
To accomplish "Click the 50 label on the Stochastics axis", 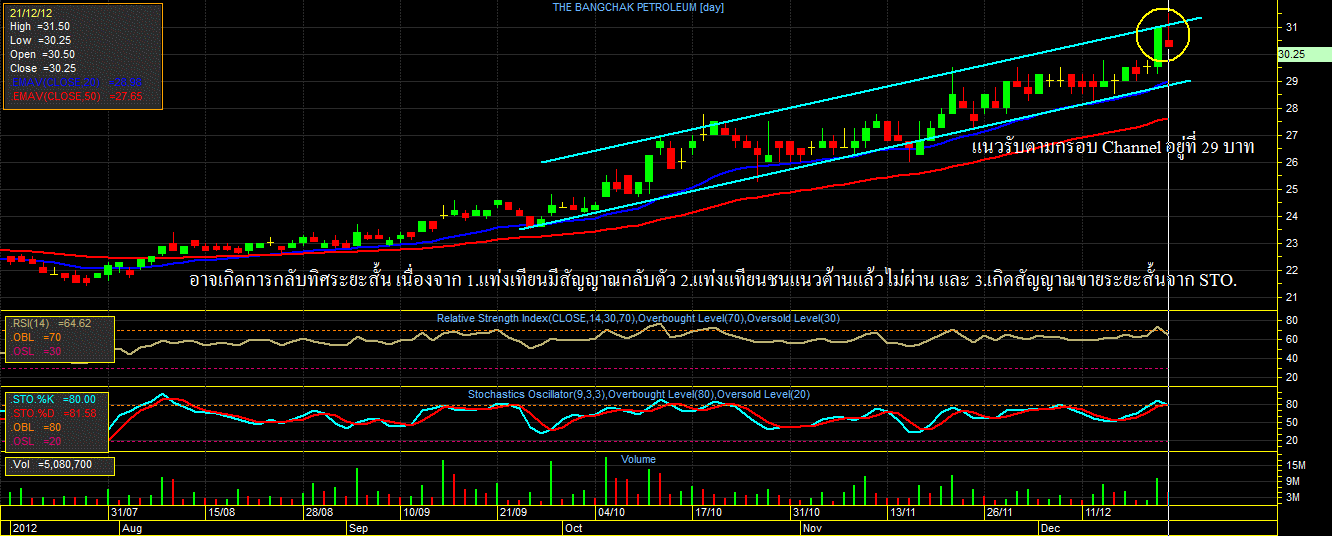I will pos(1292,422).
